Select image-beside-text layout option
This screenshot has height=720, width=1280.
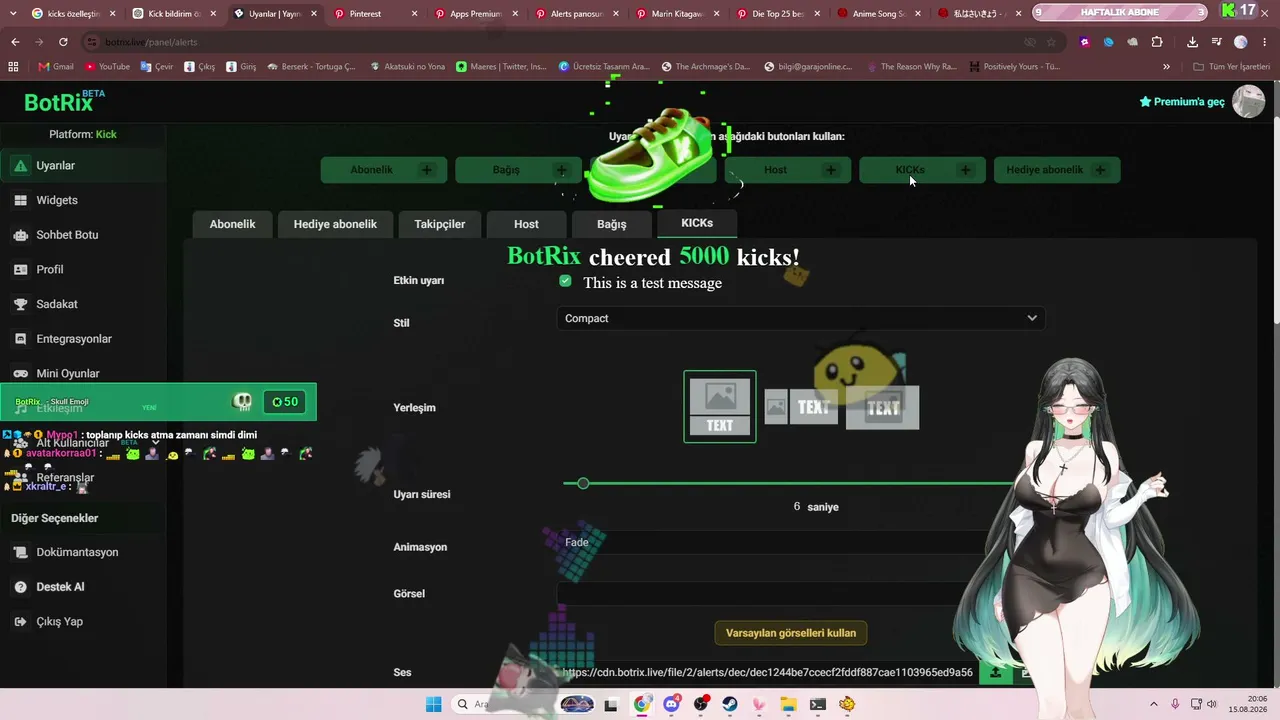[799, 407]
